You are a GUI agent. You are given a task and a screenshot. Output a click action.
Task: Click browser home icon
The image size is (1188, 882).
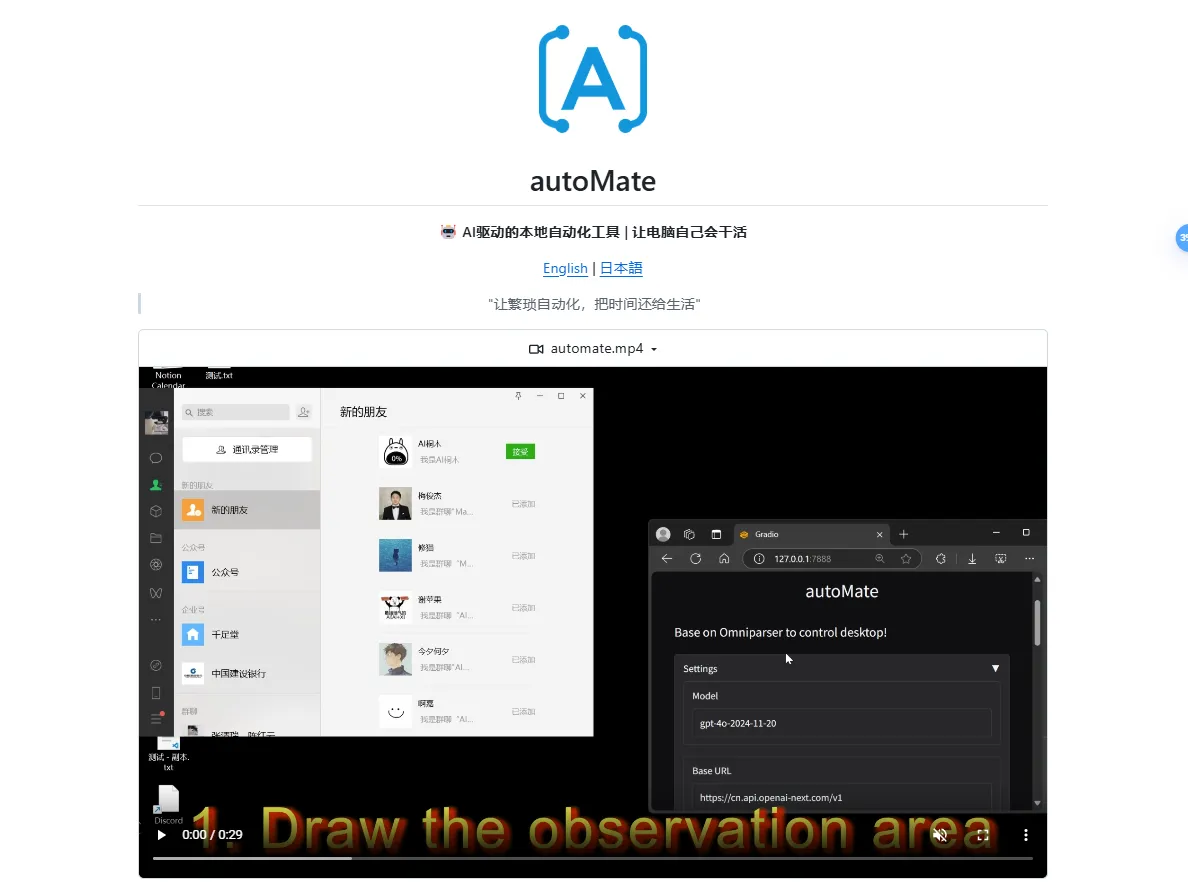[x=724, y=558]
